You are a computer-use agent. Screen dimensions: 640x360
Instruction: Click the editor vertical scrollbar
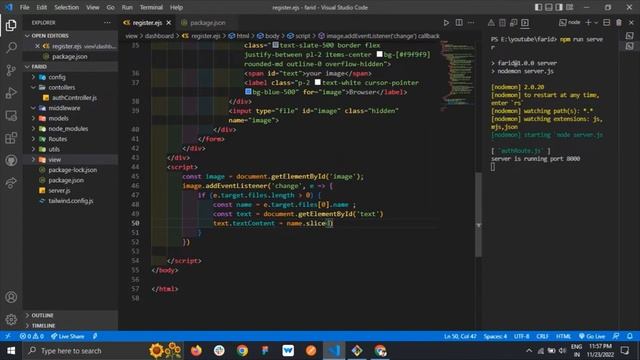click(x=478, y=215)
